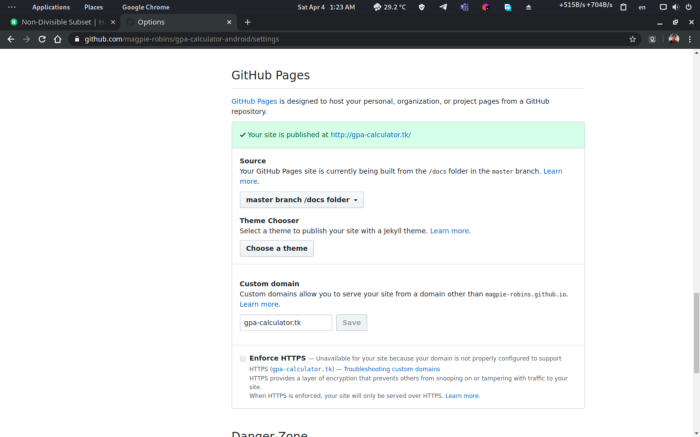Open the weather indicator in top panel
The image size is (700, 437).
(x=389, y=7)
